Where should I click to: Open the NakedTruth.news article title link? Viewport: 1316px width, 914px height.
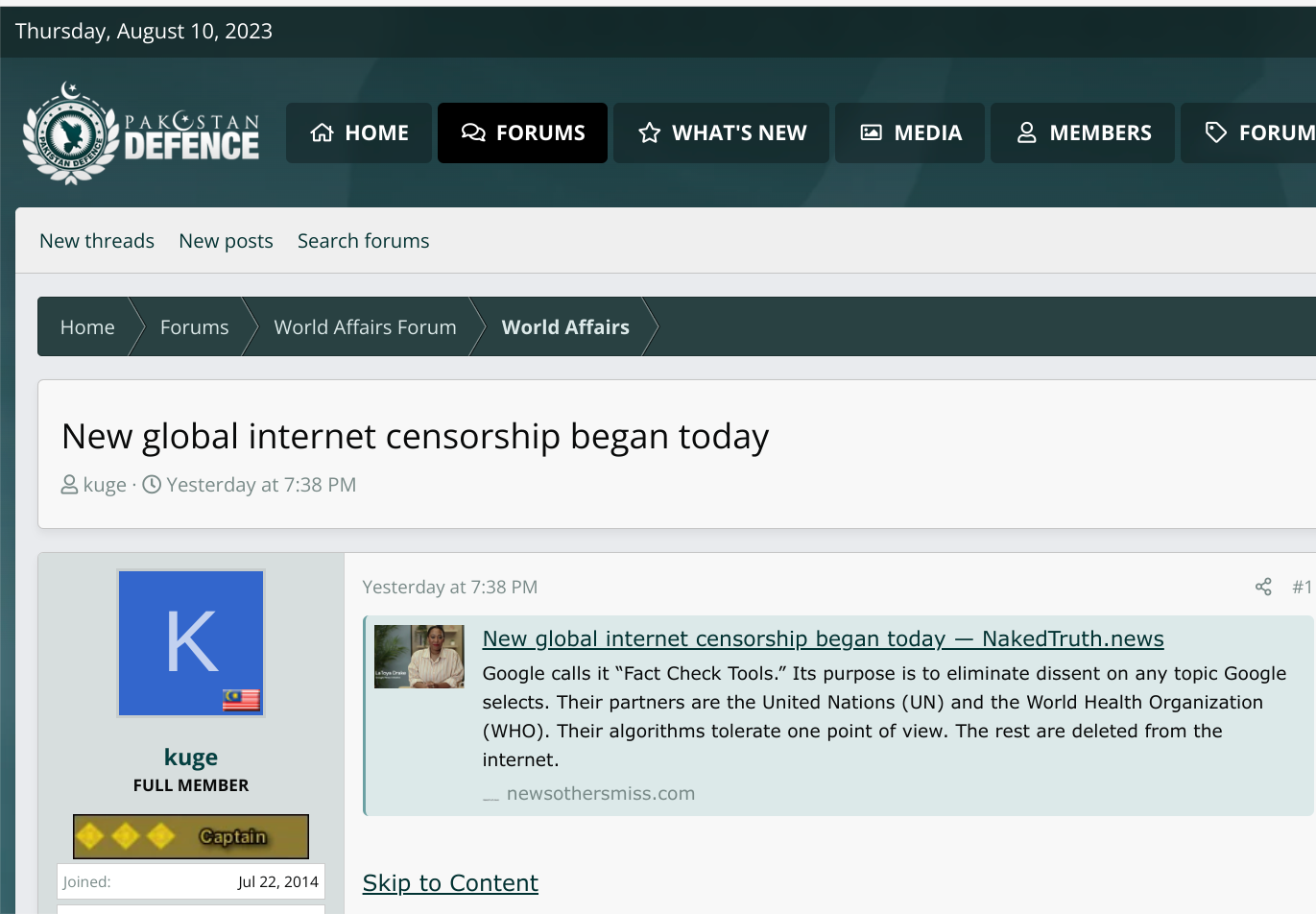pyautogui.click(x=823, y=638)
